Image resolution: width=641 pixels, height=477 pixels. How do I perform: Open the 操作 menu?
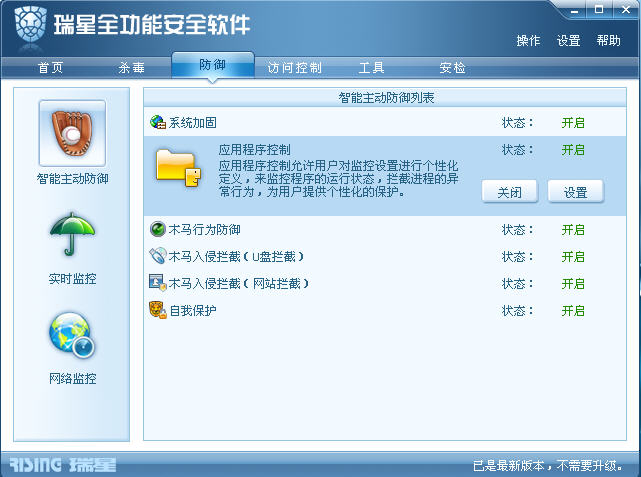[x=528, y=40]
